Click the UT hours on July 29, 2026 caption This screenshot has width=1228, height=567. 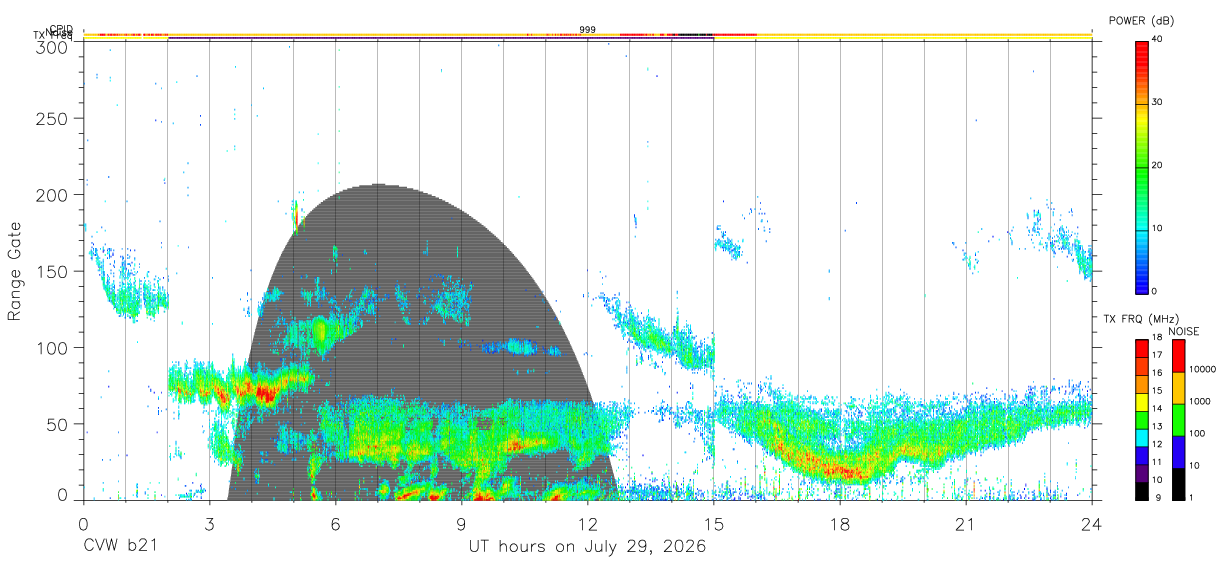pyautogui.click(x=588, y=547)
